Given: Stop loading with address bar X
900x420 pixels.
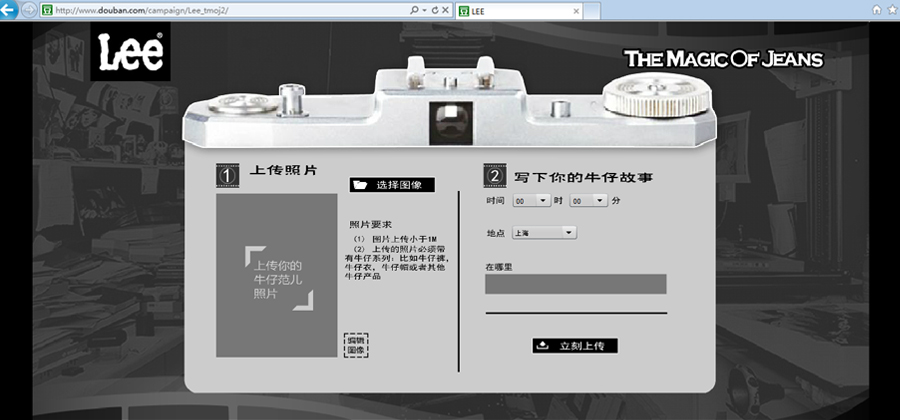Looking at the screenshot, I should (x=445, y=10).
